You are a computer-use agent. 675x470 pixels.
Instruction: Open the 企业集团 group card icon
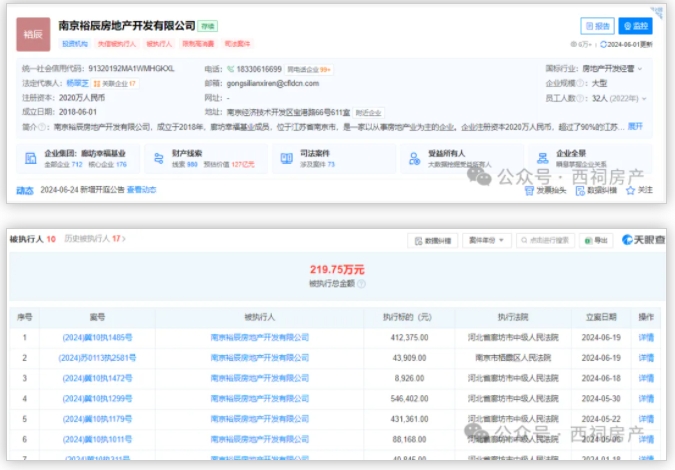click(30, 157)
